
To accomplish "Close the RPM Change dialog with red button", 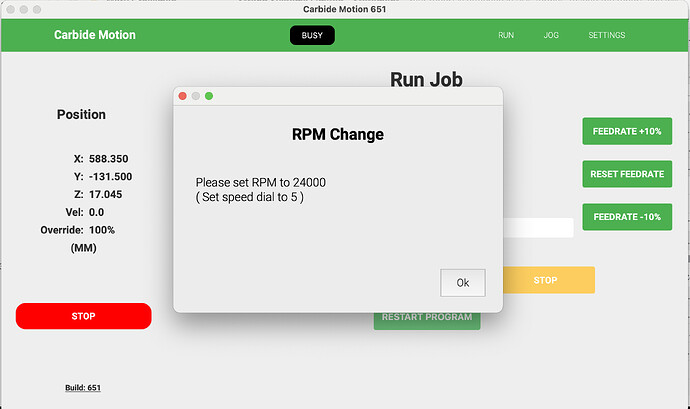I will [183, 96].
